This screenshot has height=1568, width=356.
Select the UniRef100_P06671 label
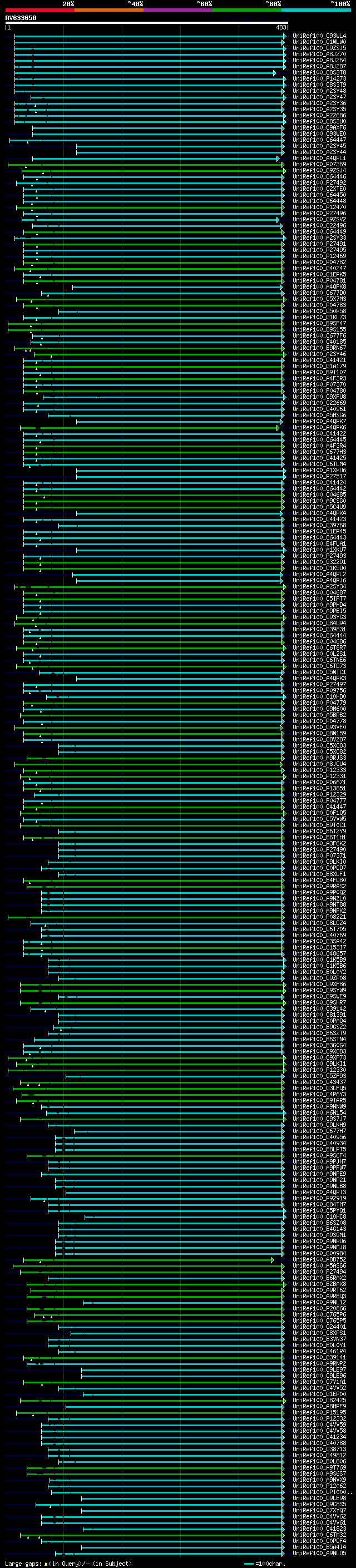tap(319, 782)
